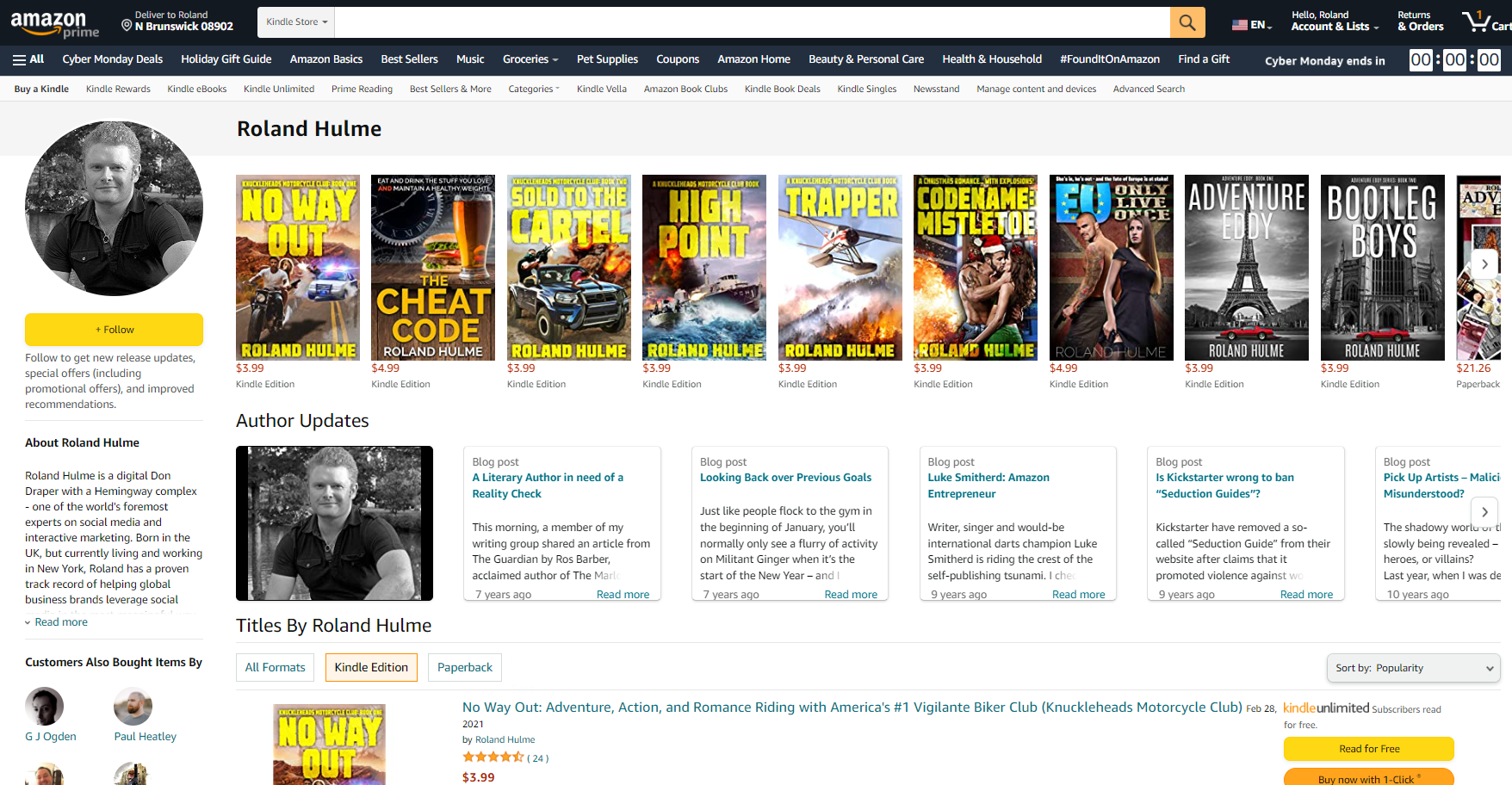Click the Bootleg Boys book cover

(x=1382, y=267)
